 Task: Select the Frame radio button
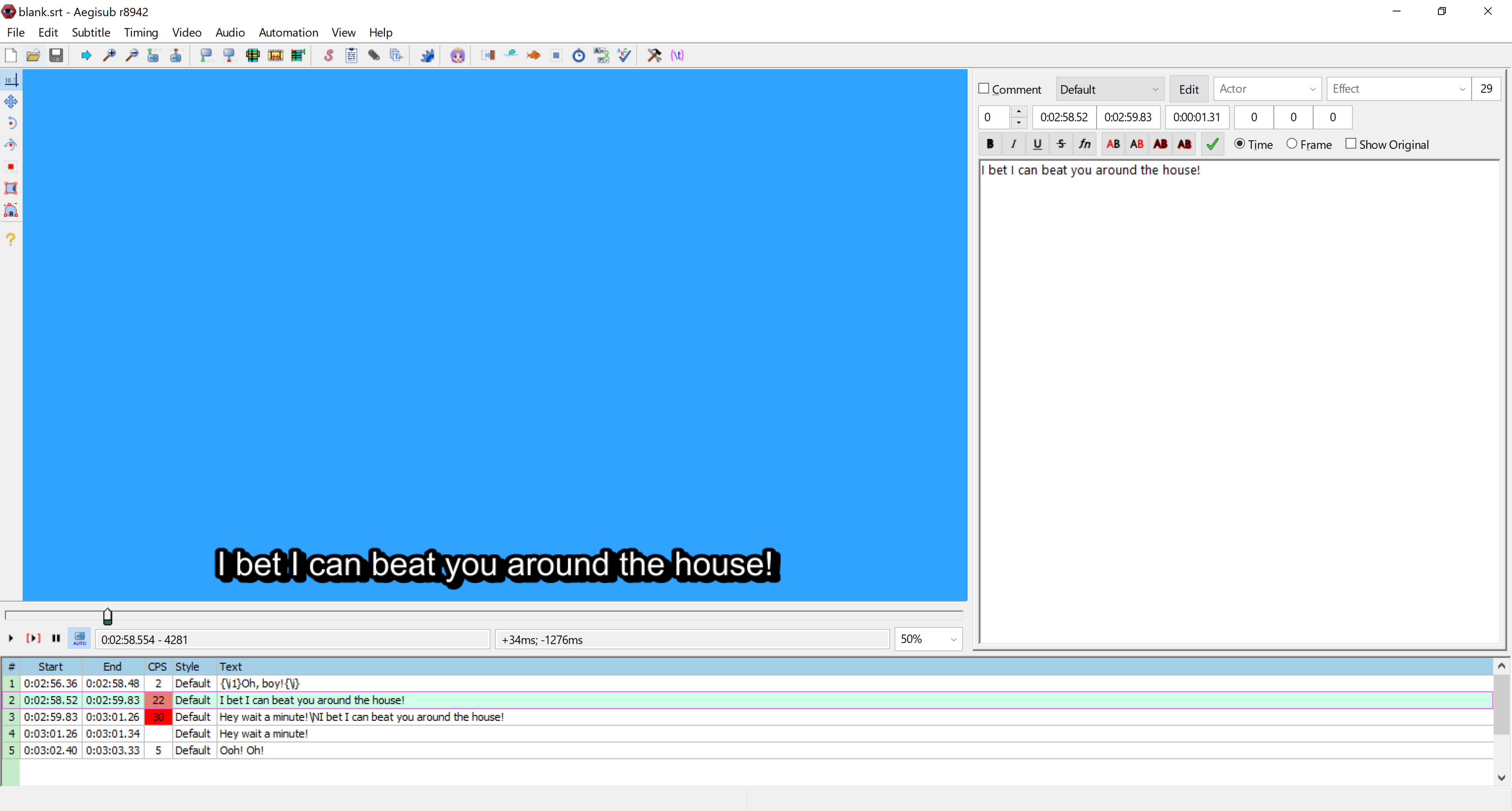(x=1291, y=144)
